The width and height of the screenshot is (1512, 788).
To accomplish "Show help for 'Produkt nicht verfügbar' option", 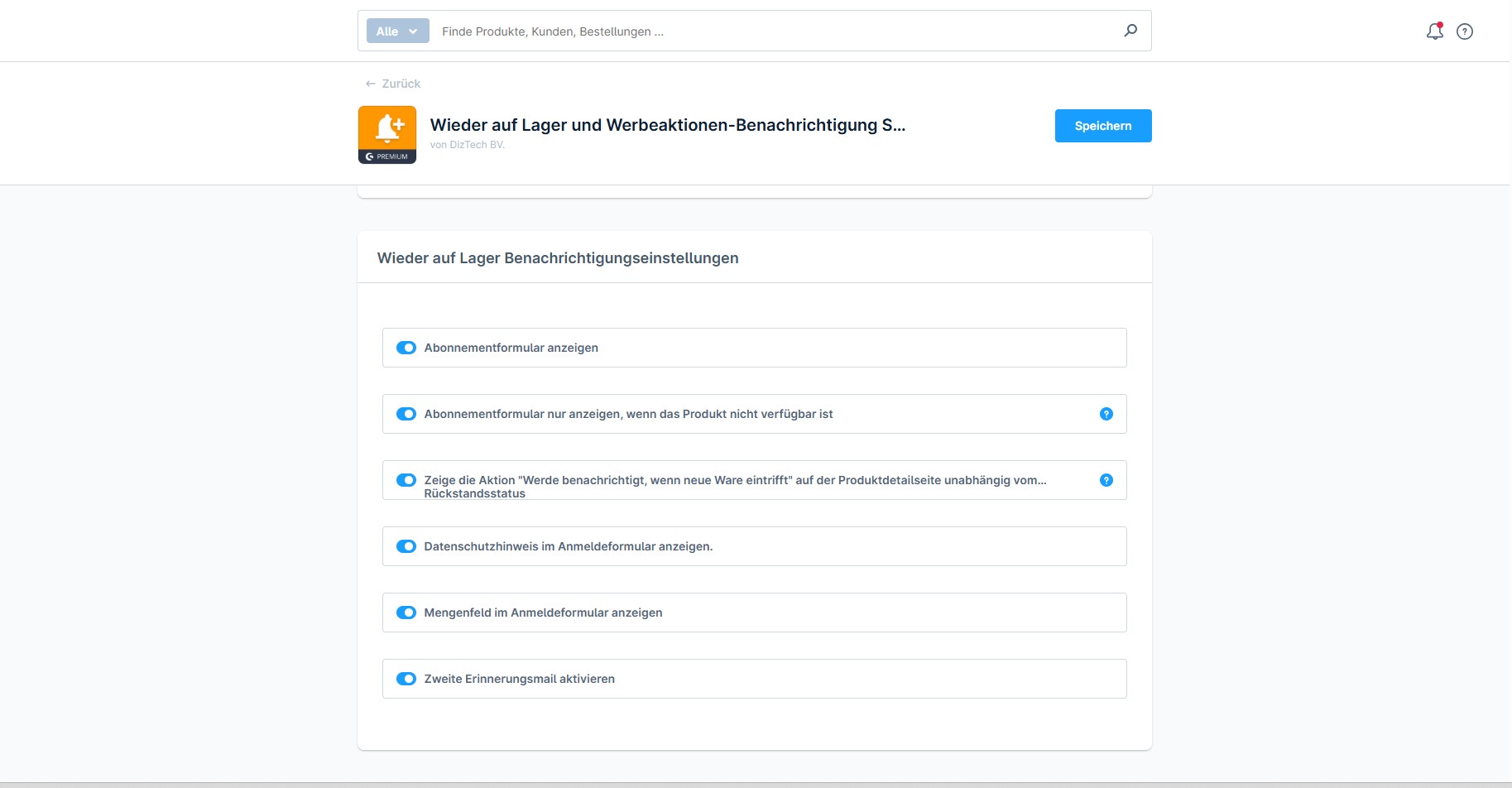I will click(1106, 414).
